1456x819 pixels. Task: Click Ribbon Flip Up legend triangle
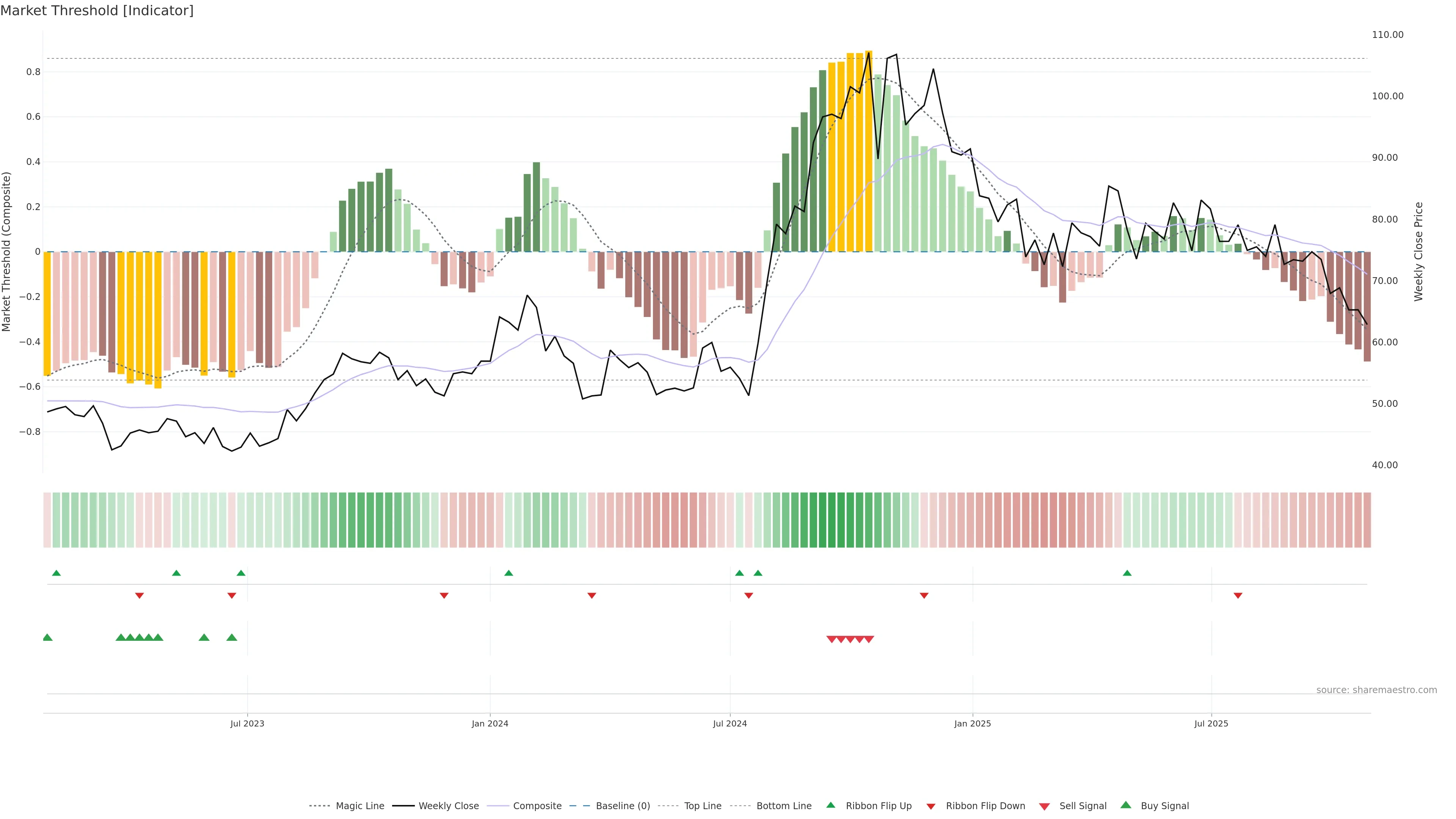830,805
